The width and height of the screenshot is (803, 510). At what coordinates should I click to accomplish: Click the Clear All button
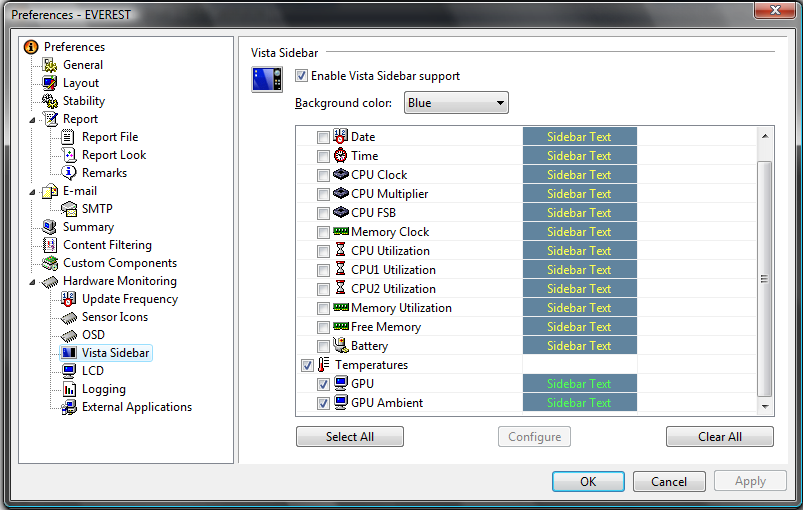(720, 437)
